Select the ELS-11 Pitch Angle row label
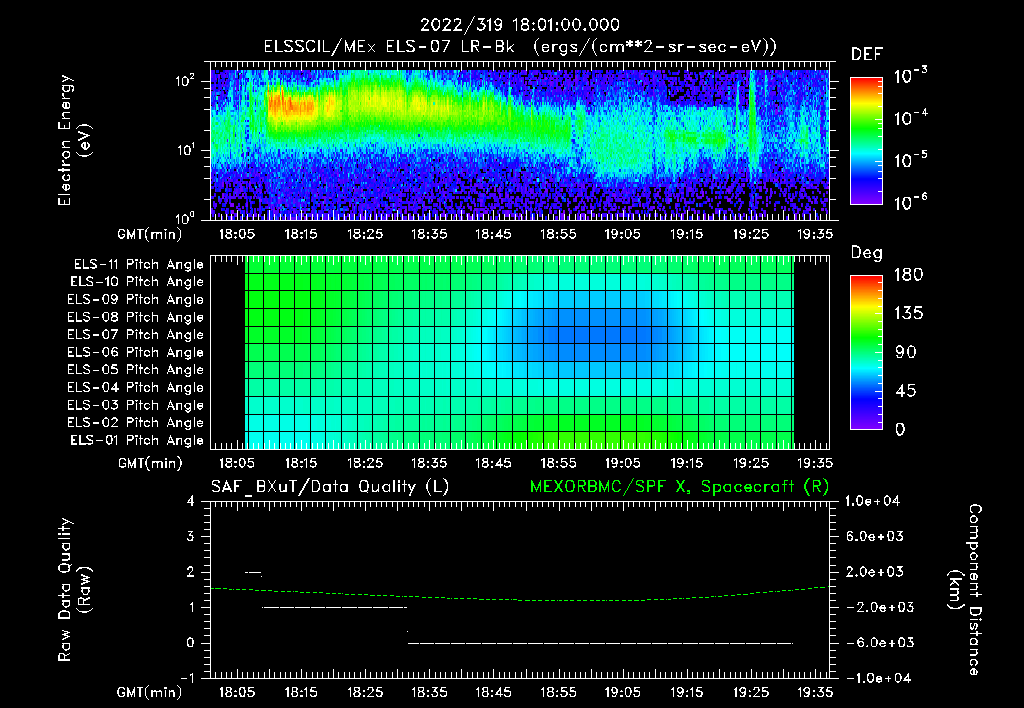The width and height of the screenshot is (1024, 708). [x=138, y=265]
